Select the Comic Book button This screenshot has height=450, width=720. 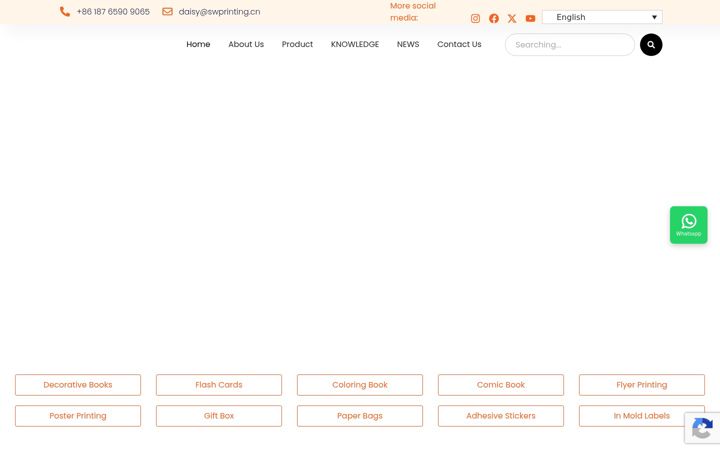coord(501,385)
